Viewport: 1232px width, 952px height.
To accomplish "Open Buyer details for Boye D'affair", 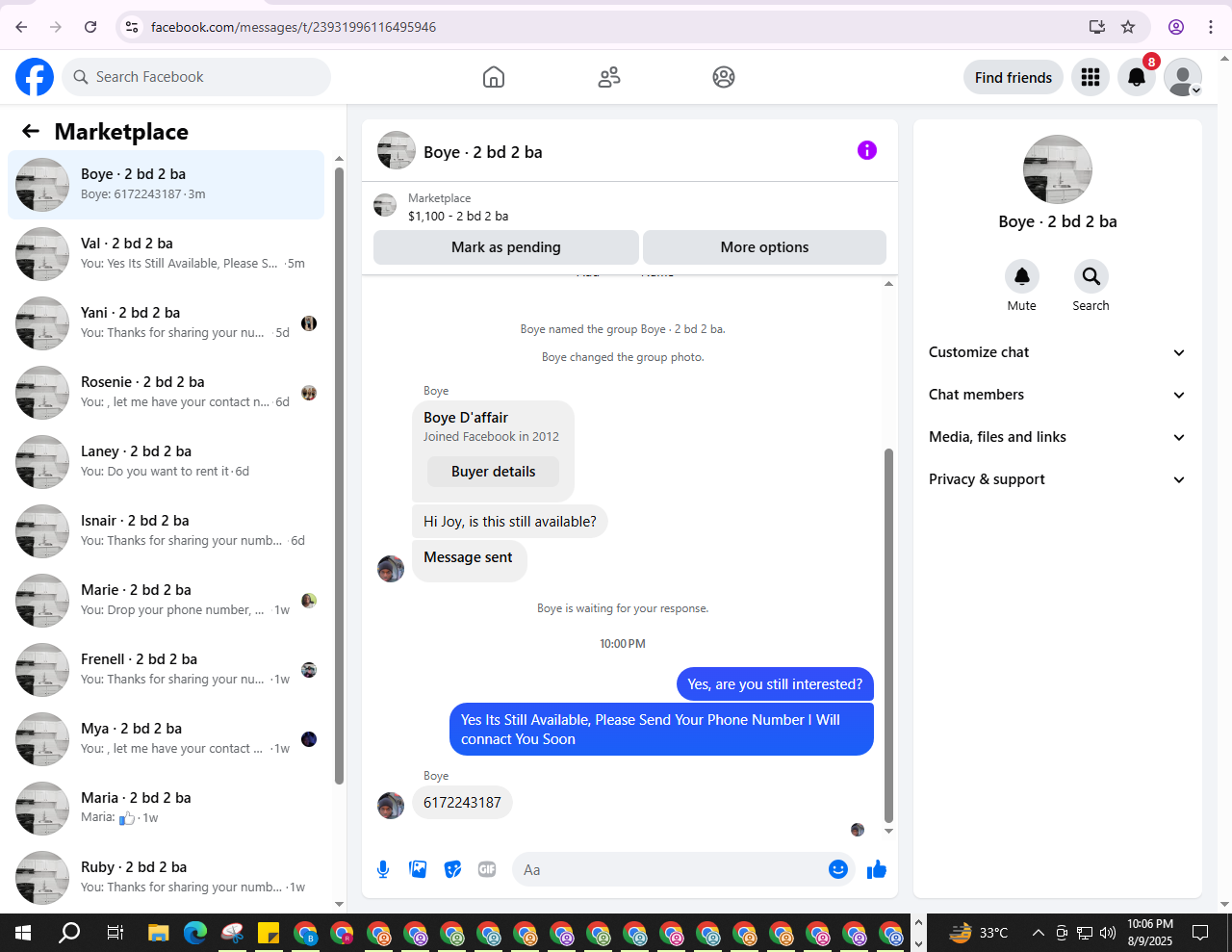I will click(x=494, y=472).
